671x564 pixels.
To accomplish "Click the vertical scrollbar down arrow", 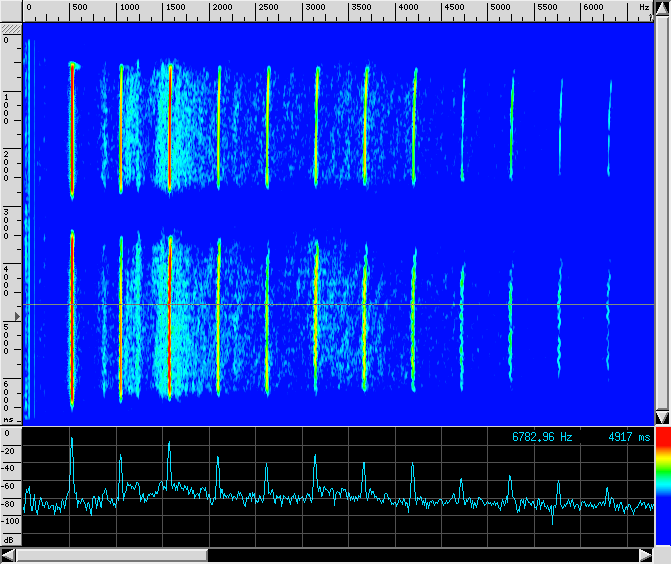I will pyautogui.click(x=661, y=417).
